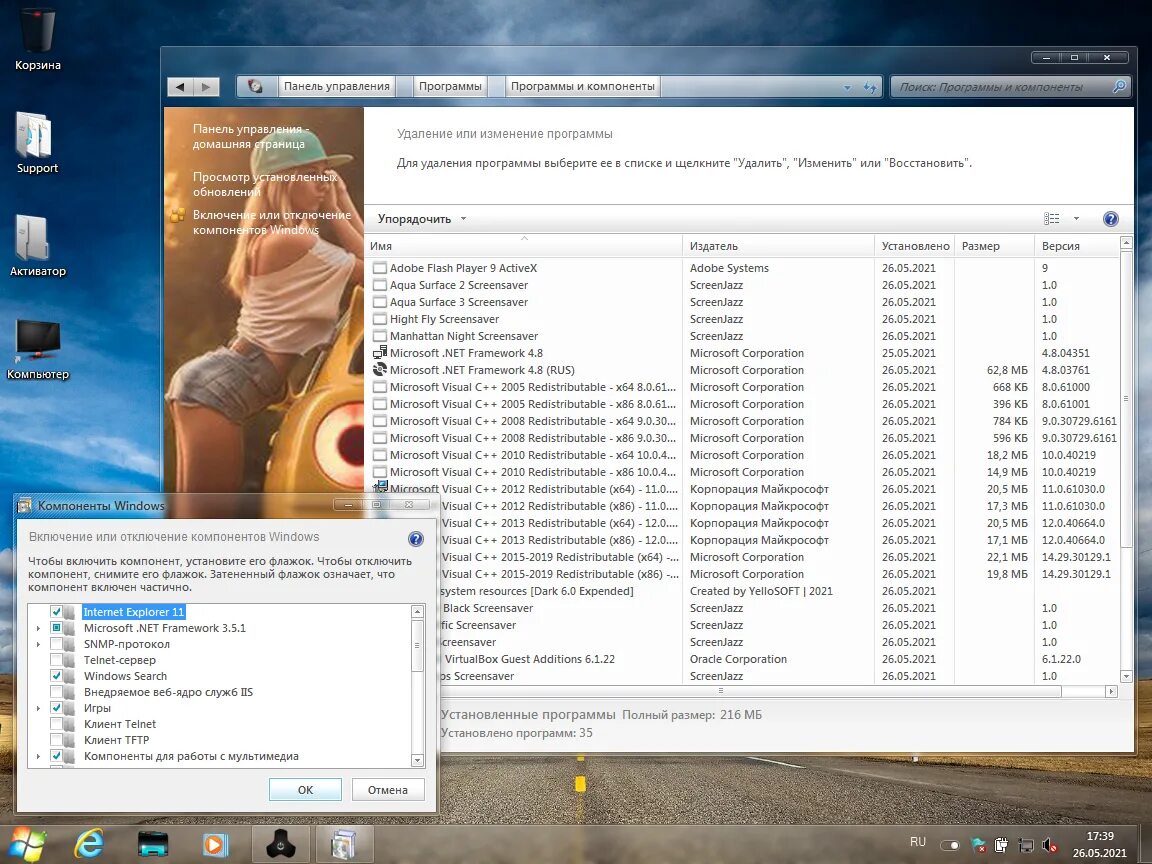This screenshot has width=1152, height=864.
Task: Click the Back navigation arrow
Action: pyautogui.click(x=180, y=87)
